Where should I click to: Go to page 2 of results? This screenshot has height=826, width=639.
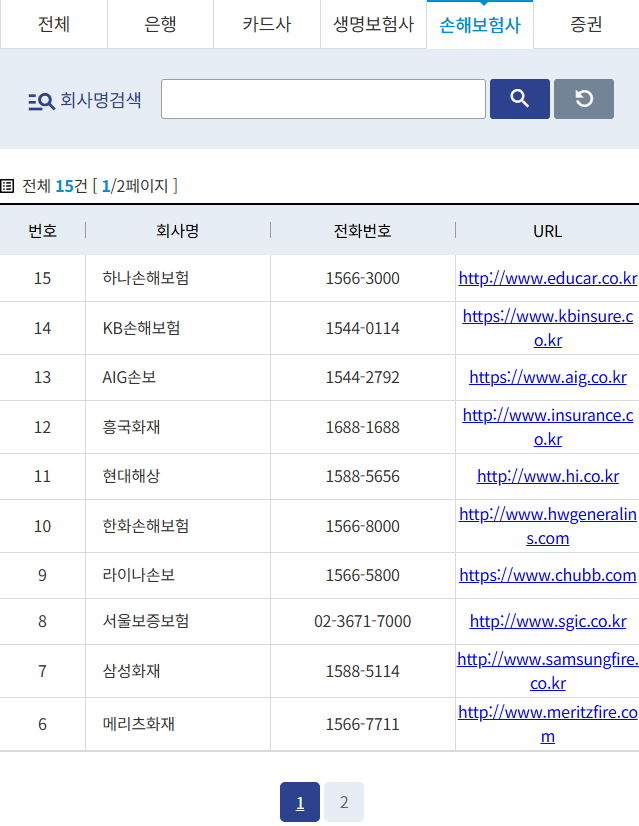point(344,802)
